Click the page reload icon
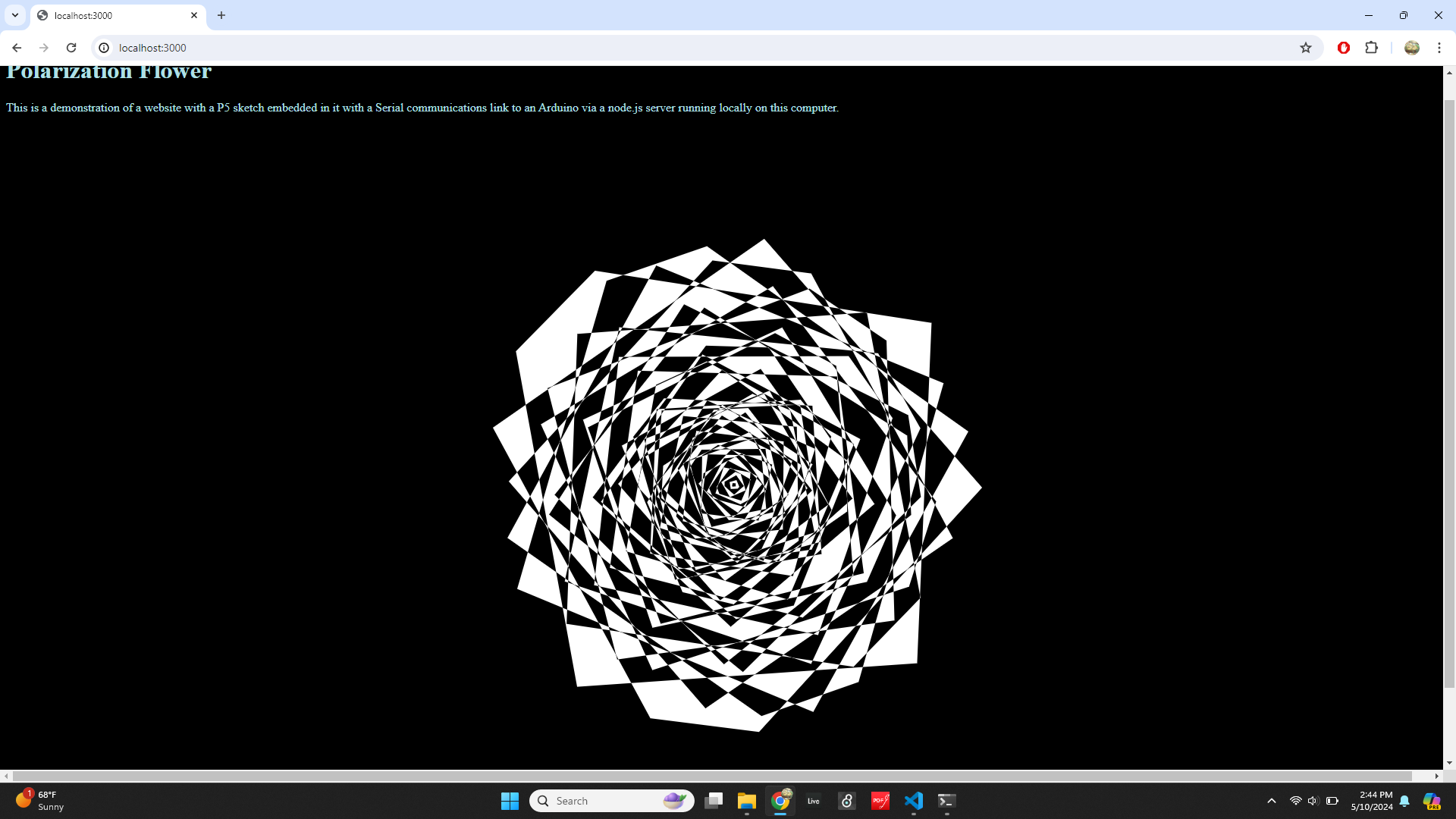This screenshot has width=1456, height=819. 71,47
